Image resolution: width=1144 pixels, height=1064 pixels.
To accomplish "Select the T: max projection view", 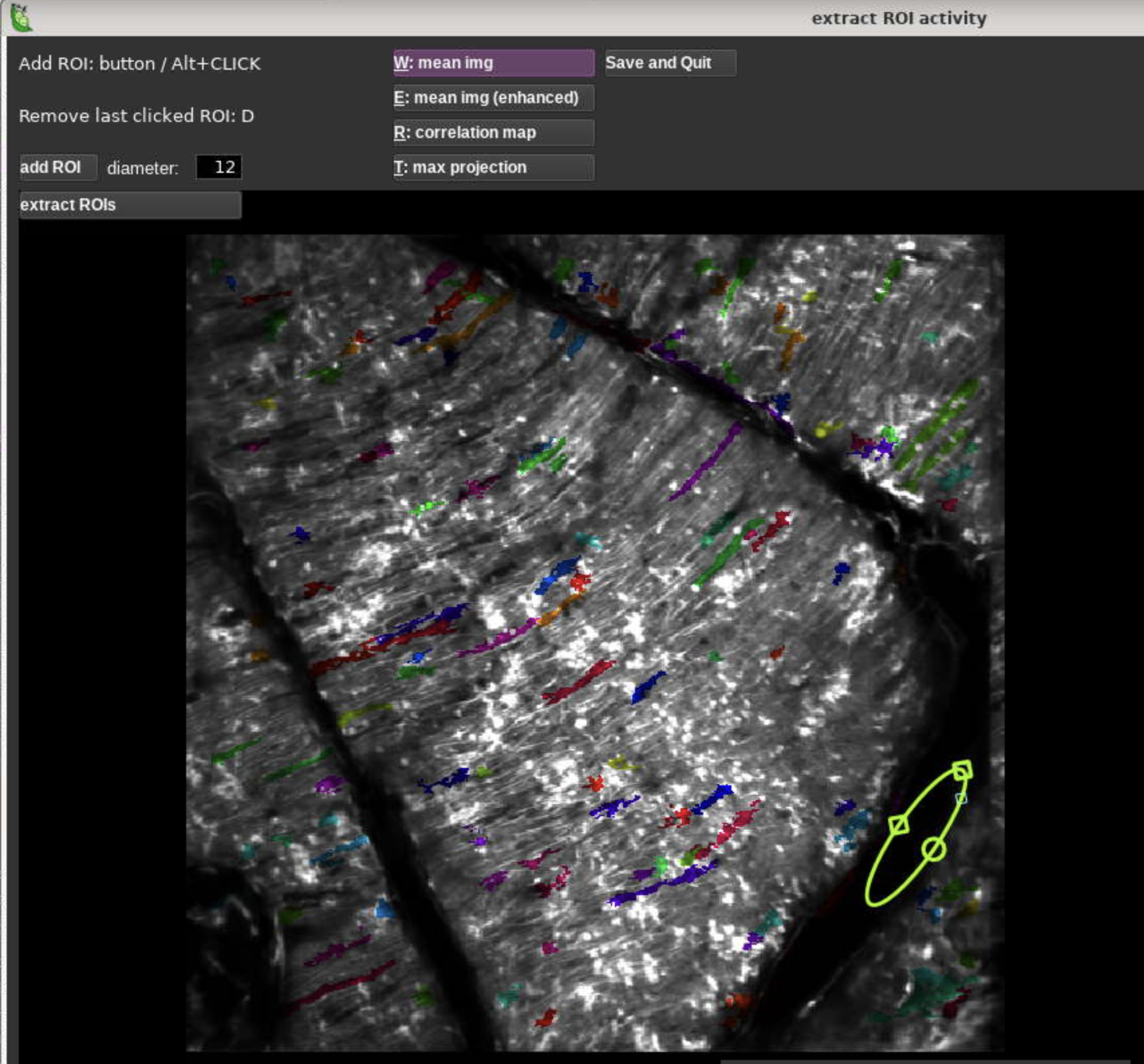I will click(x=494, y=168).
